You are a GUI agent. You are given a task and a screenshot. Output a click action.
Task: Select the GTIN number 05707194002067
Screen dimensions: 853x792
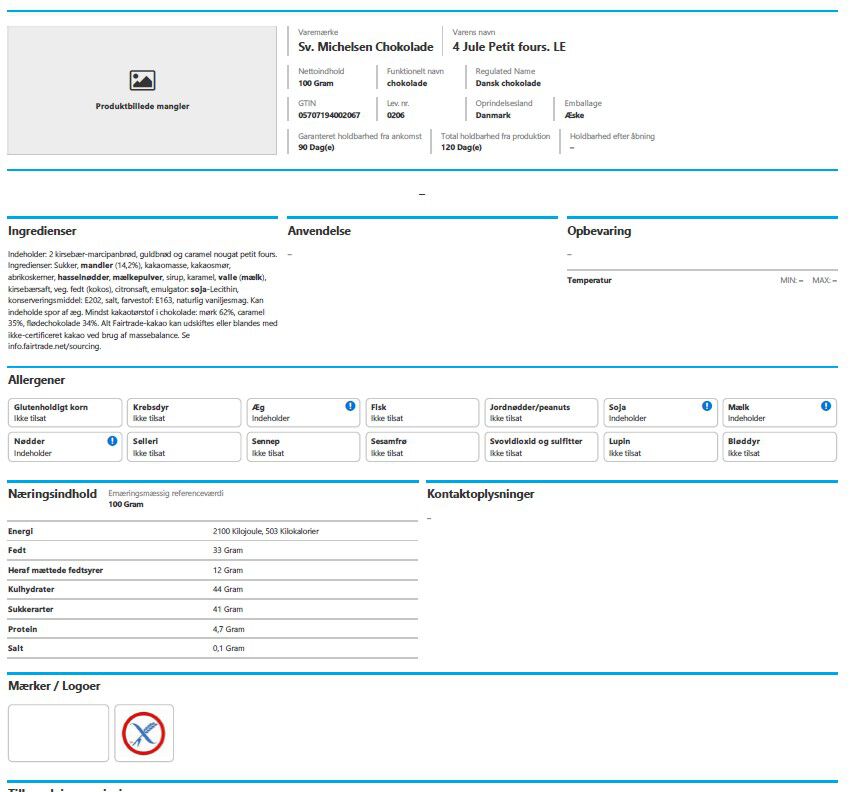coord(329,115)
